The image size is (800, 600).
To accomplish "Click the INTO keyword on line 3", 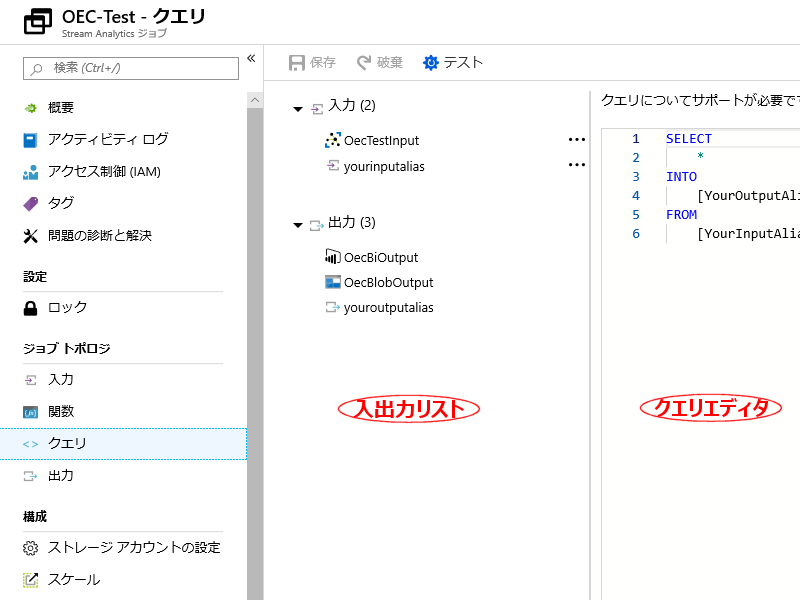I will pyautogui.click(x=681, y=177).
